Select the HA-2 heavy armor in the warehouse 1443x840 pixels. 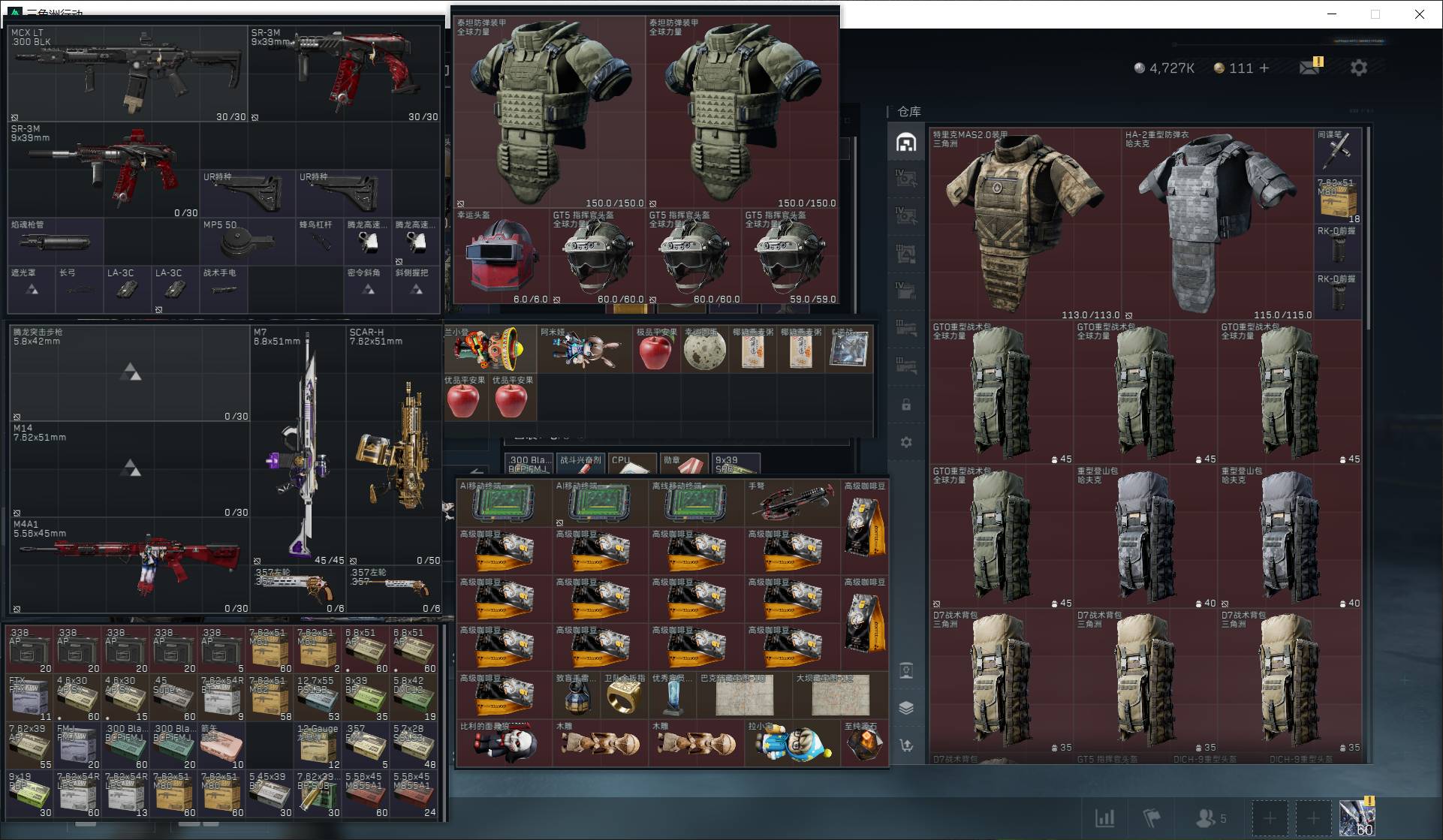coord(1218,224)
